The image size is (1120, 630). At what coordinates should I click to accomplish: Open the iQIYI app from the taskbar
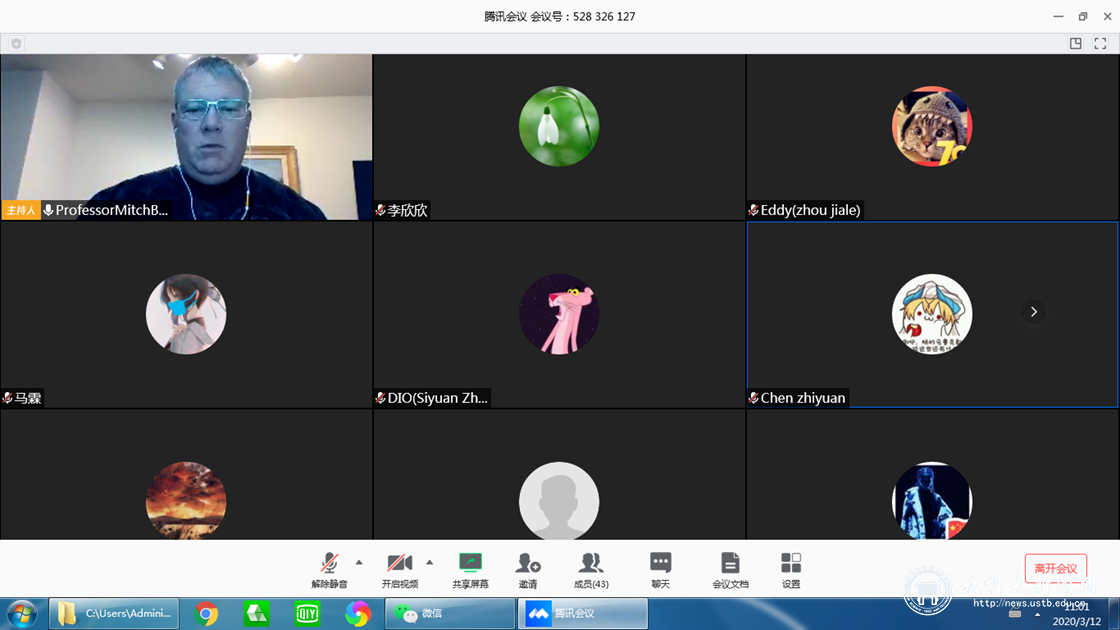coord(307,614)
